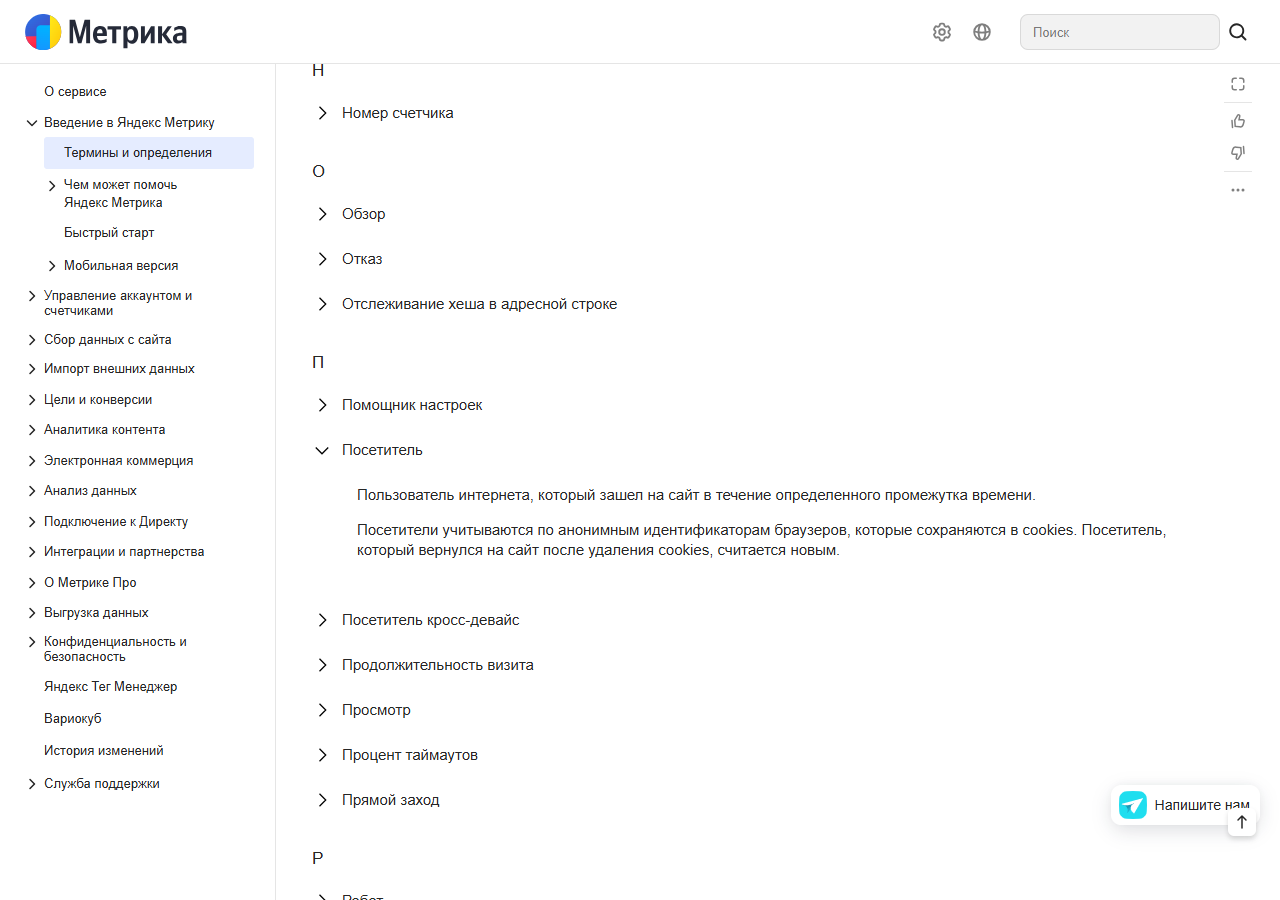Click the scroll-to-top arrow button
Viewport: 1280px width, 900px height.
1242,822
